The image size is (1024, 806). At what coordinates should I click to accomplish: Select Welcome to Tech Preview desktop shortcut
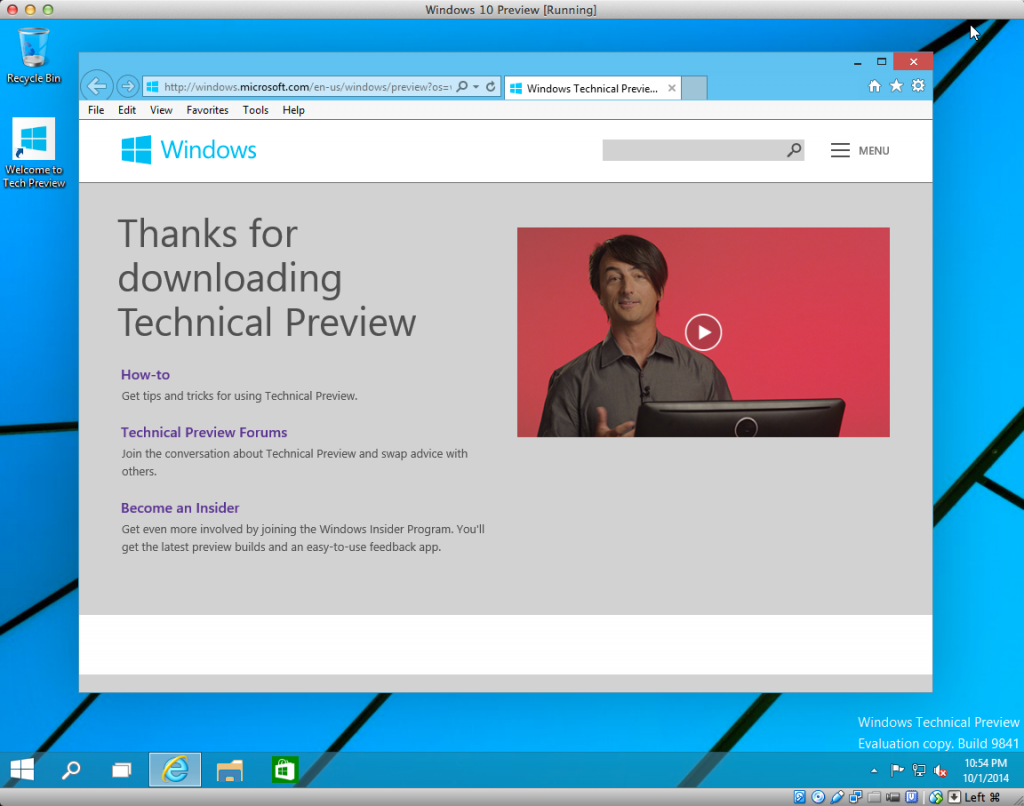pos(34,153)
